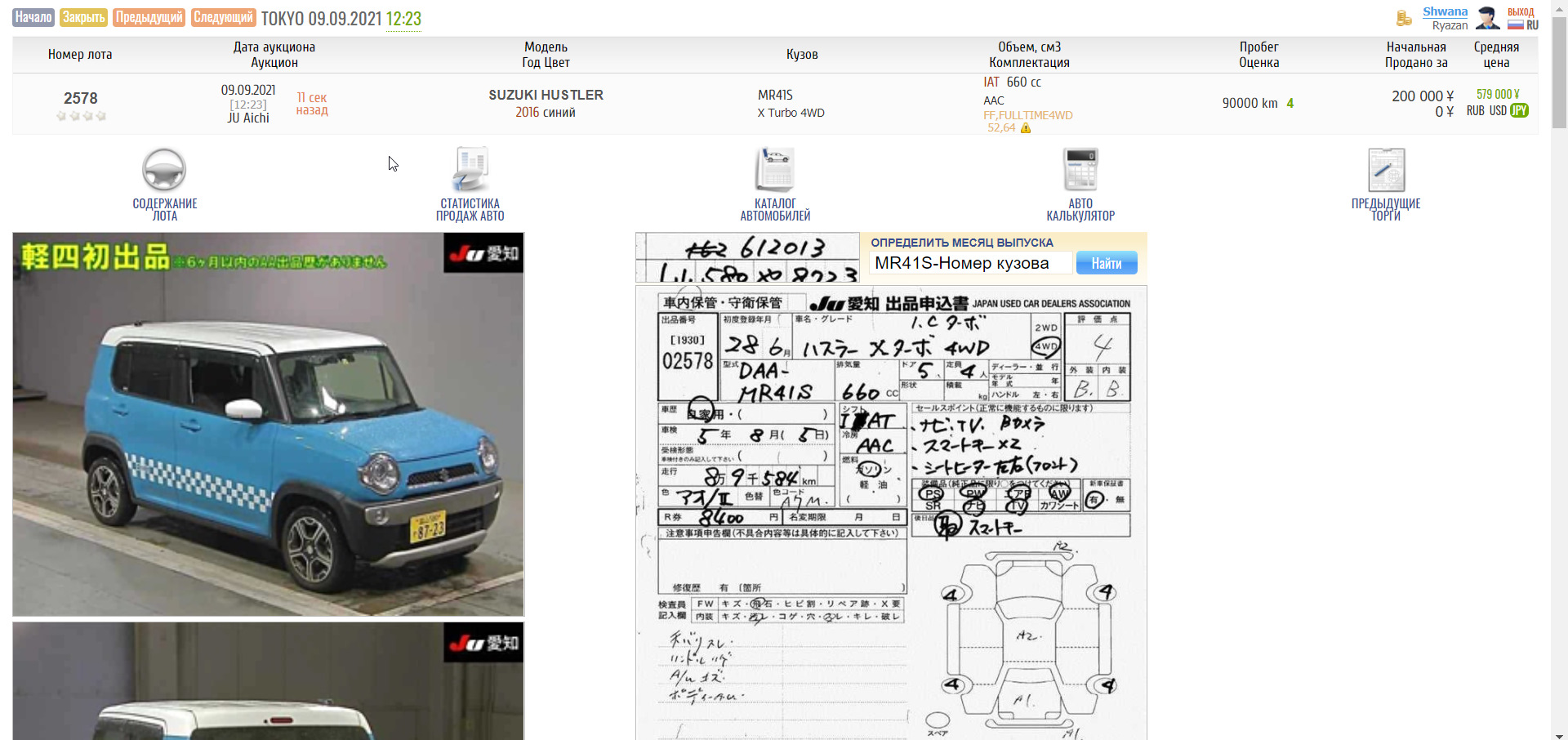Screen dimensions: 1568x740
Task: Click the Средняя цена column header
Action: point(1496,55)
